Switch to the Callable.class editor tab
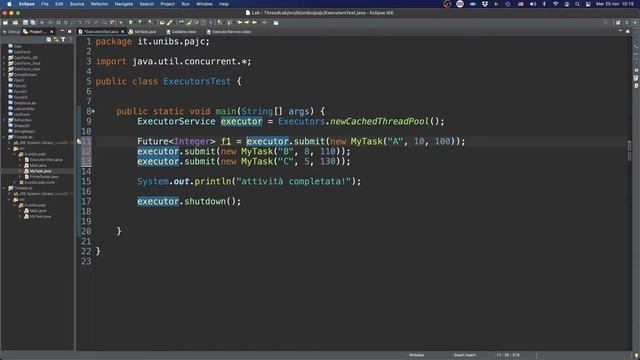 (x=181, y=32)
